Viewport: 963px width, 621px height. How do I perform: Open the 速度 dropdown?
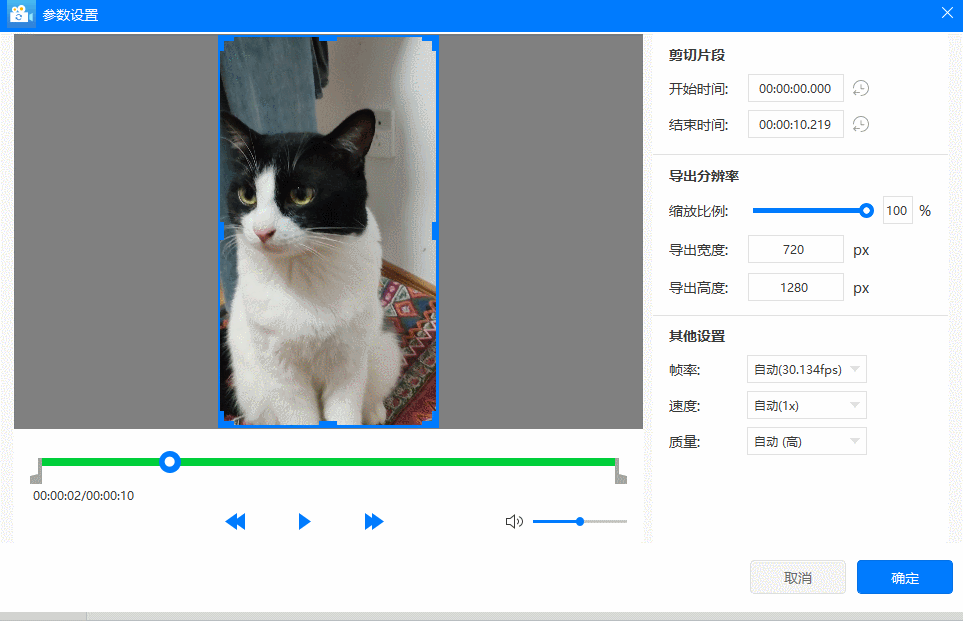tap(806, 405)
